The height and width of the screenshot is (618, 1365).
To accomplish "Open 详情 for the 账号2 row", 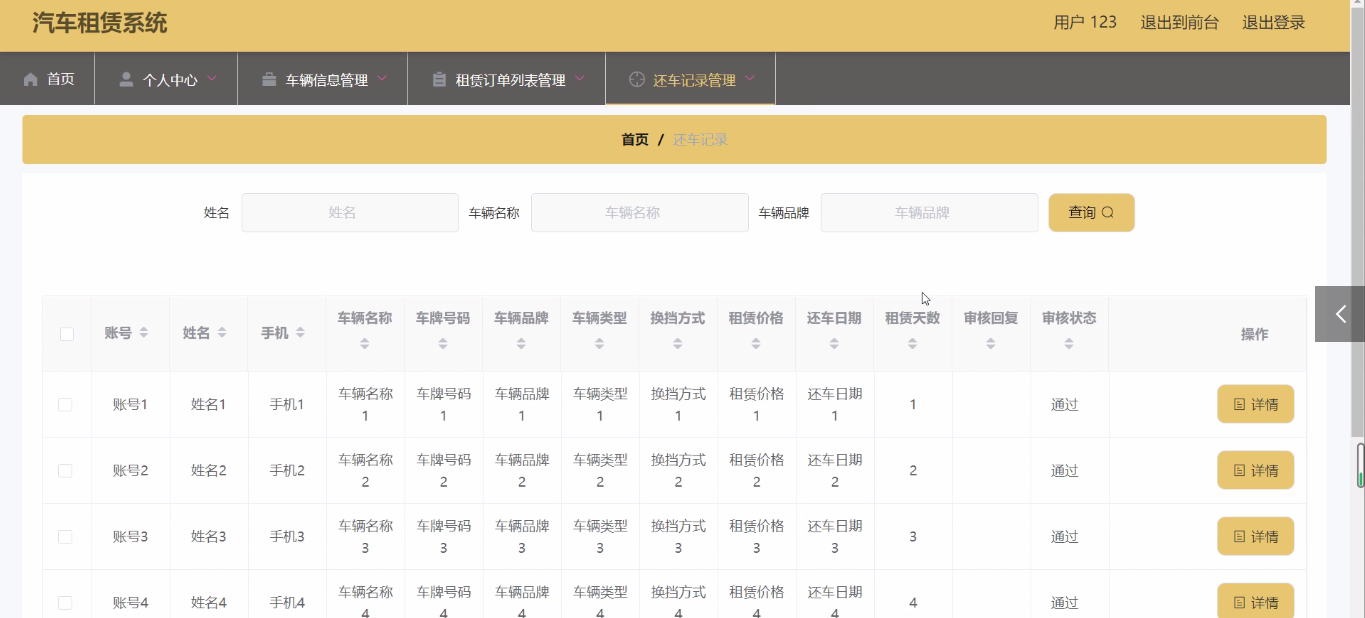I will (1255, 471).
